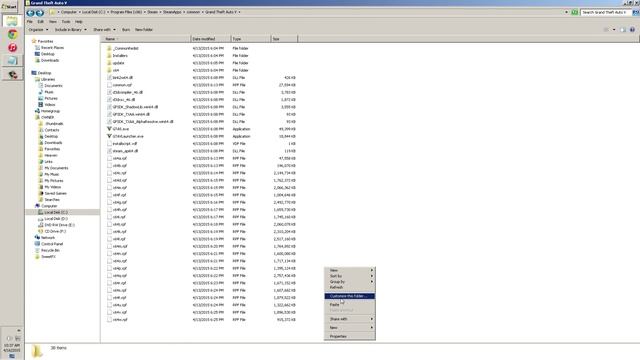This screenshot has height=360, width=640.
Task: Click the Windows Explorer taskbar icon
Action: click(x=12, y=21)
